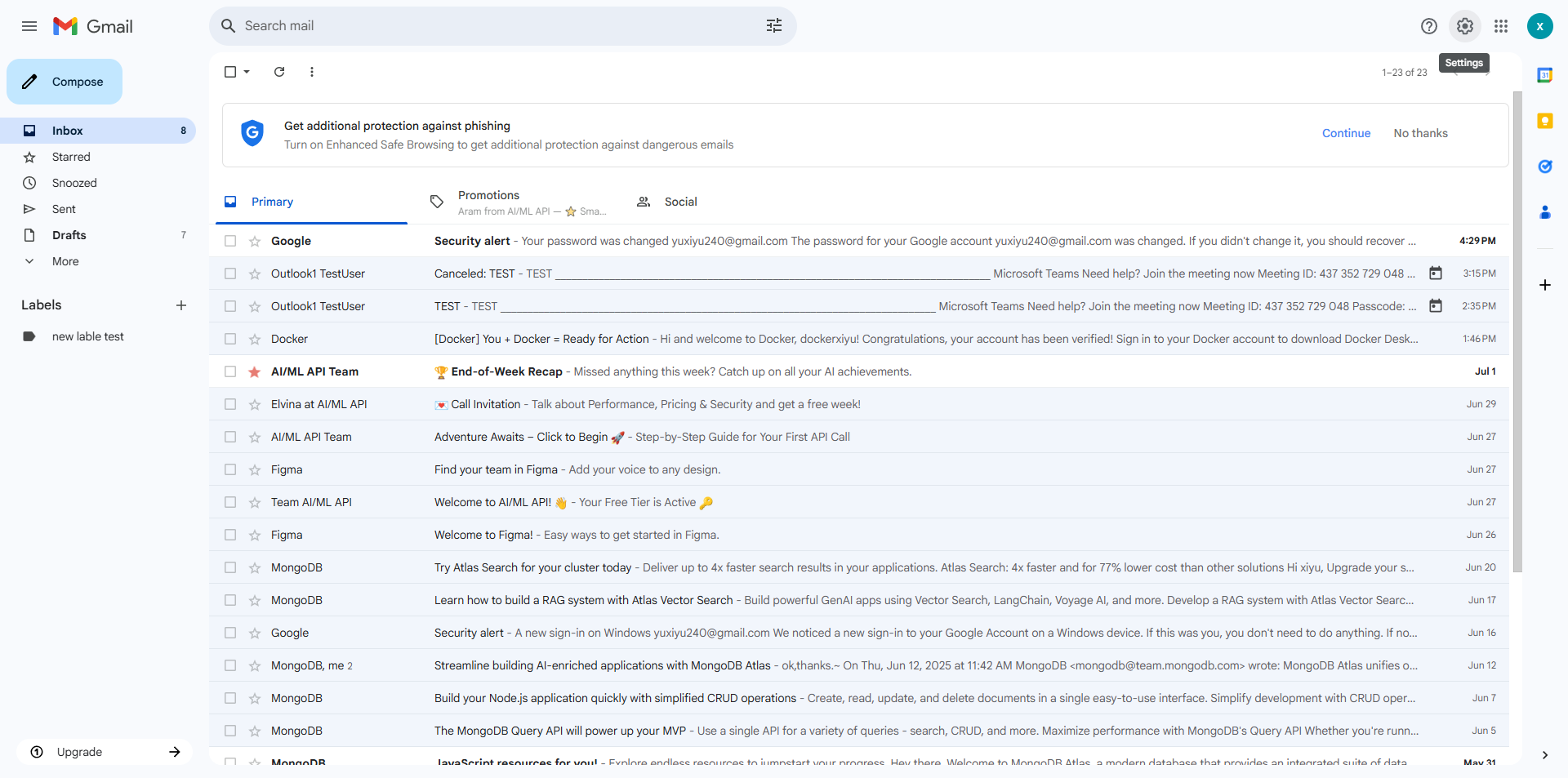Screen dimensions: 1568x778
Task: Show side panel arrow at bottom right
Action: [x=1544, y=755]
